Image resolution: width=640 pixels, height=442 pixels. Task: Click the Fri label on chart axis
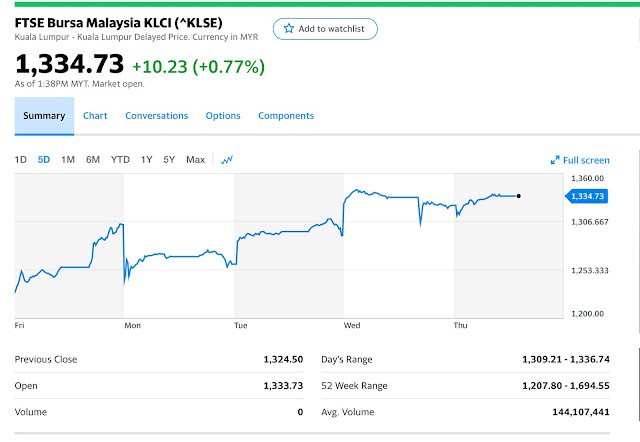coord(20,325)
